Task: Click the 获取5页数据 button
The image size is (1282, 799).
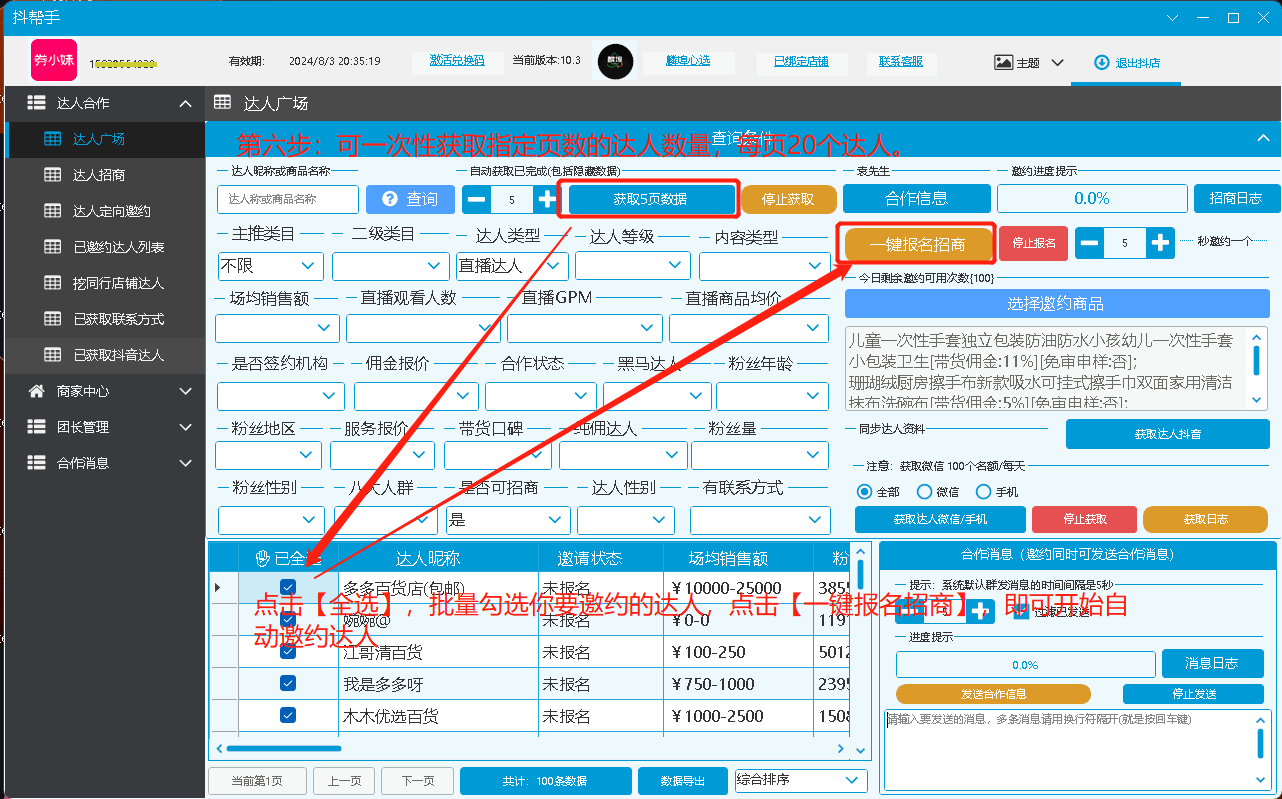Action: point(650,199)
